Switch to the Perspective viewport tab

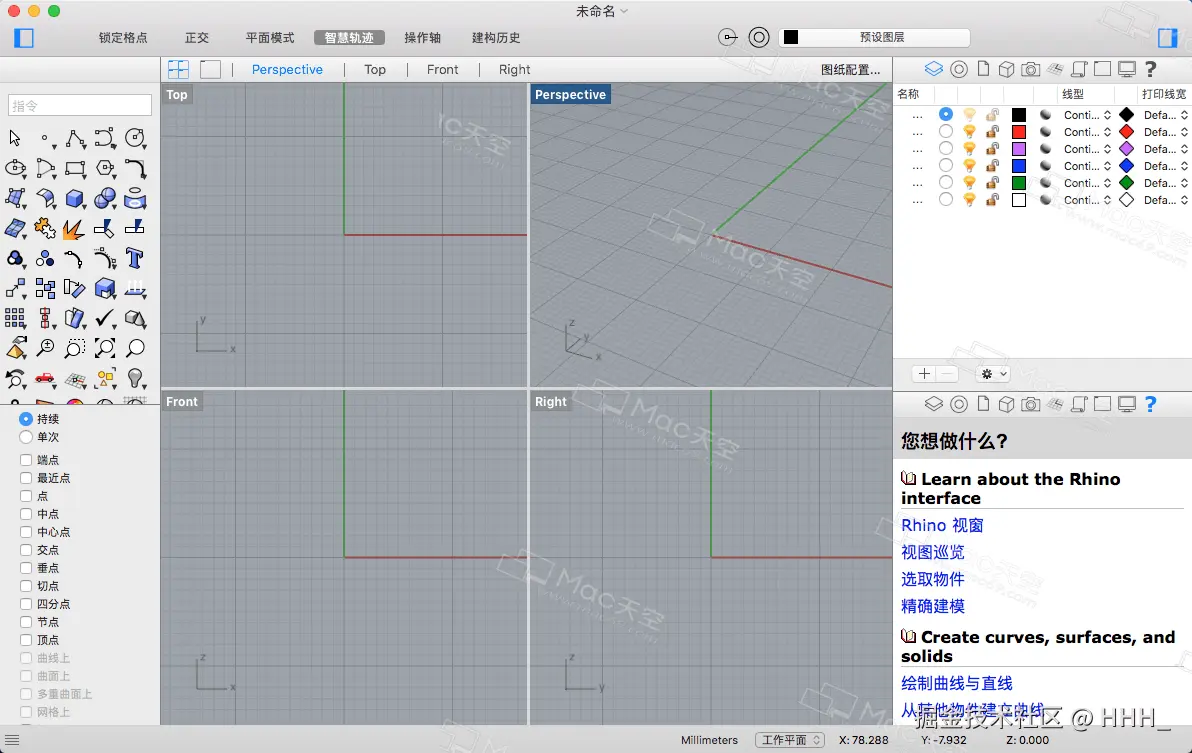point(287,69)
